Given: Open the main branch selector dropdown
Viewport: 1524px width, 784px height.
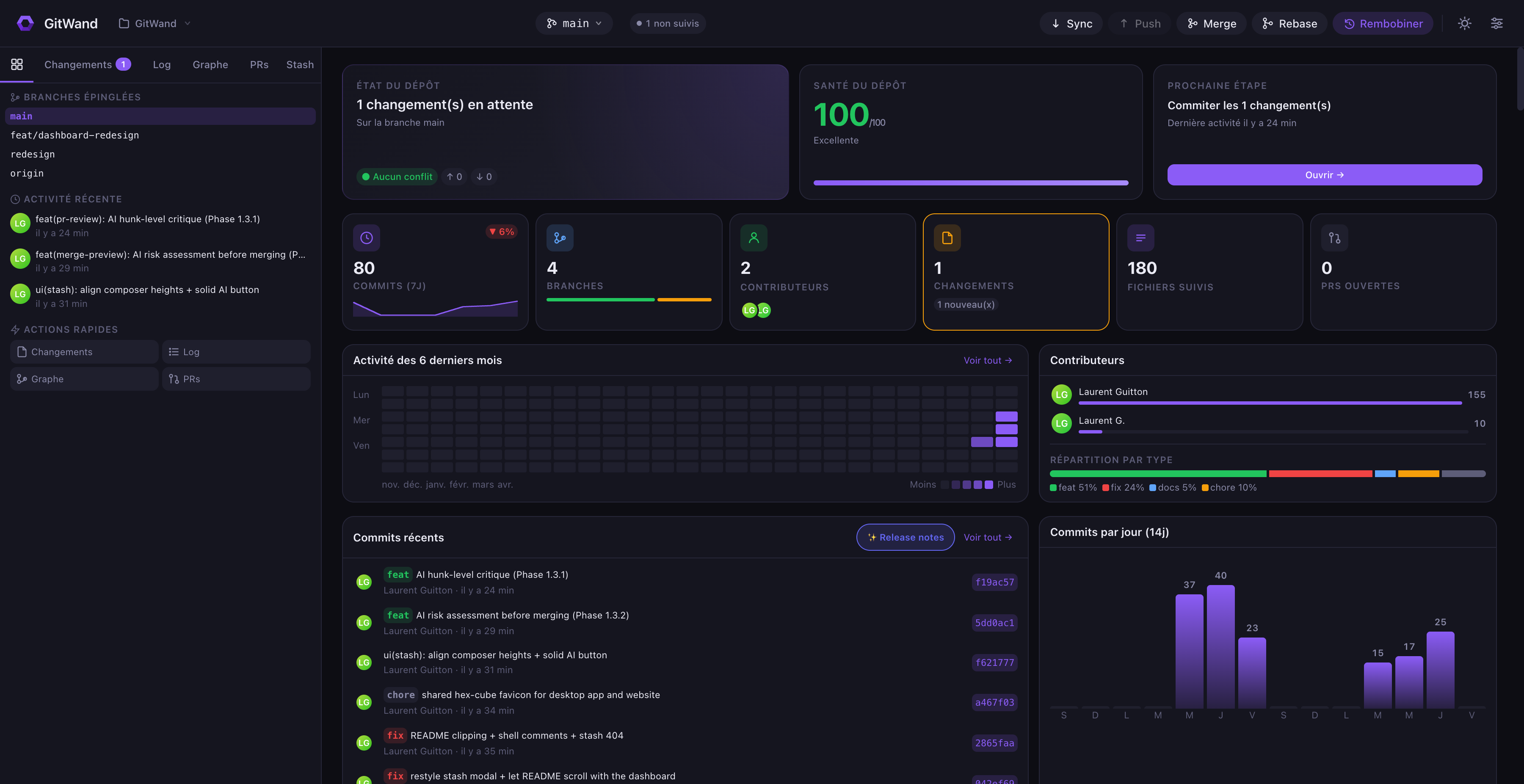Looking at the screenshot, I should (573, 23).
